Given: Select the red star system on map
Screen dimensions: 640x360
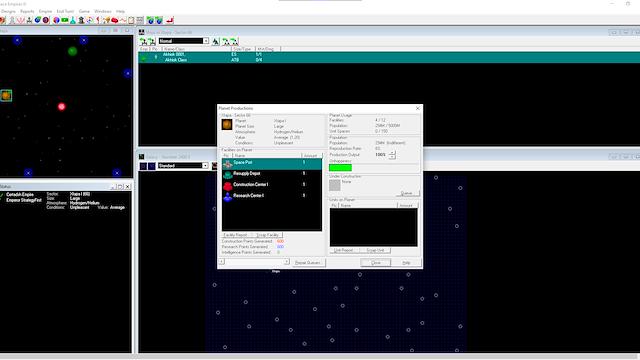Looking at the screenshot, I should (x=61, y=107).
